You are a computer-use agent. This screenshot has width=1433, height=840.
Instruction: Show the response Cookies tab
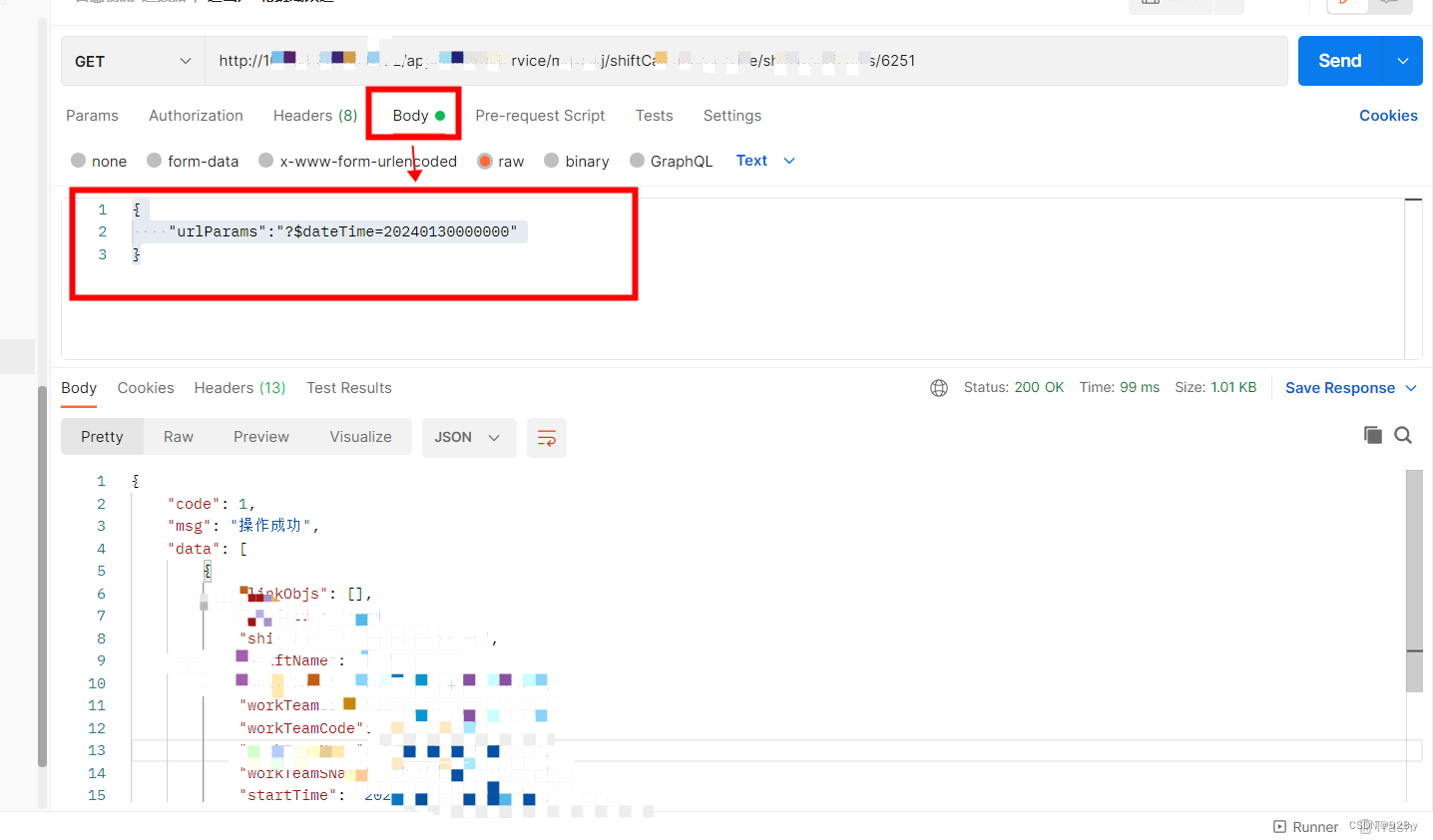coord(146,388)
